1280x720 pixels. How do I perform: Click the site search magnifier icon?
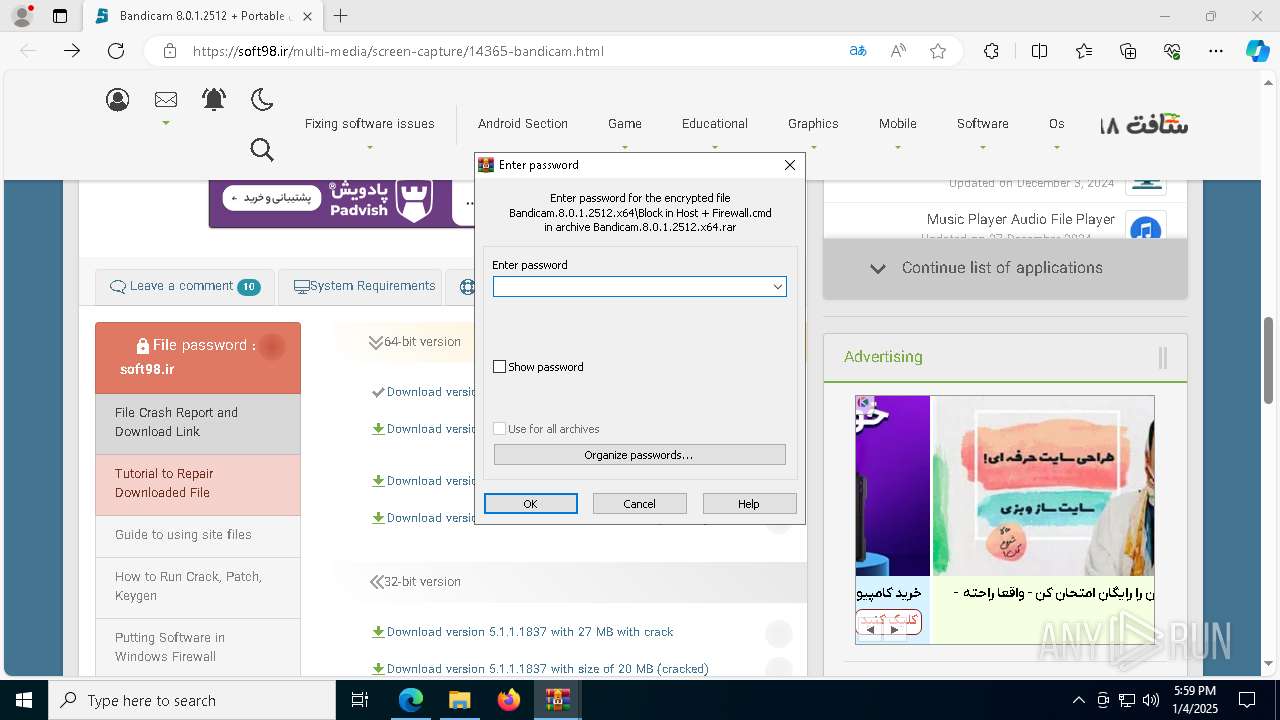pos(262,150)
